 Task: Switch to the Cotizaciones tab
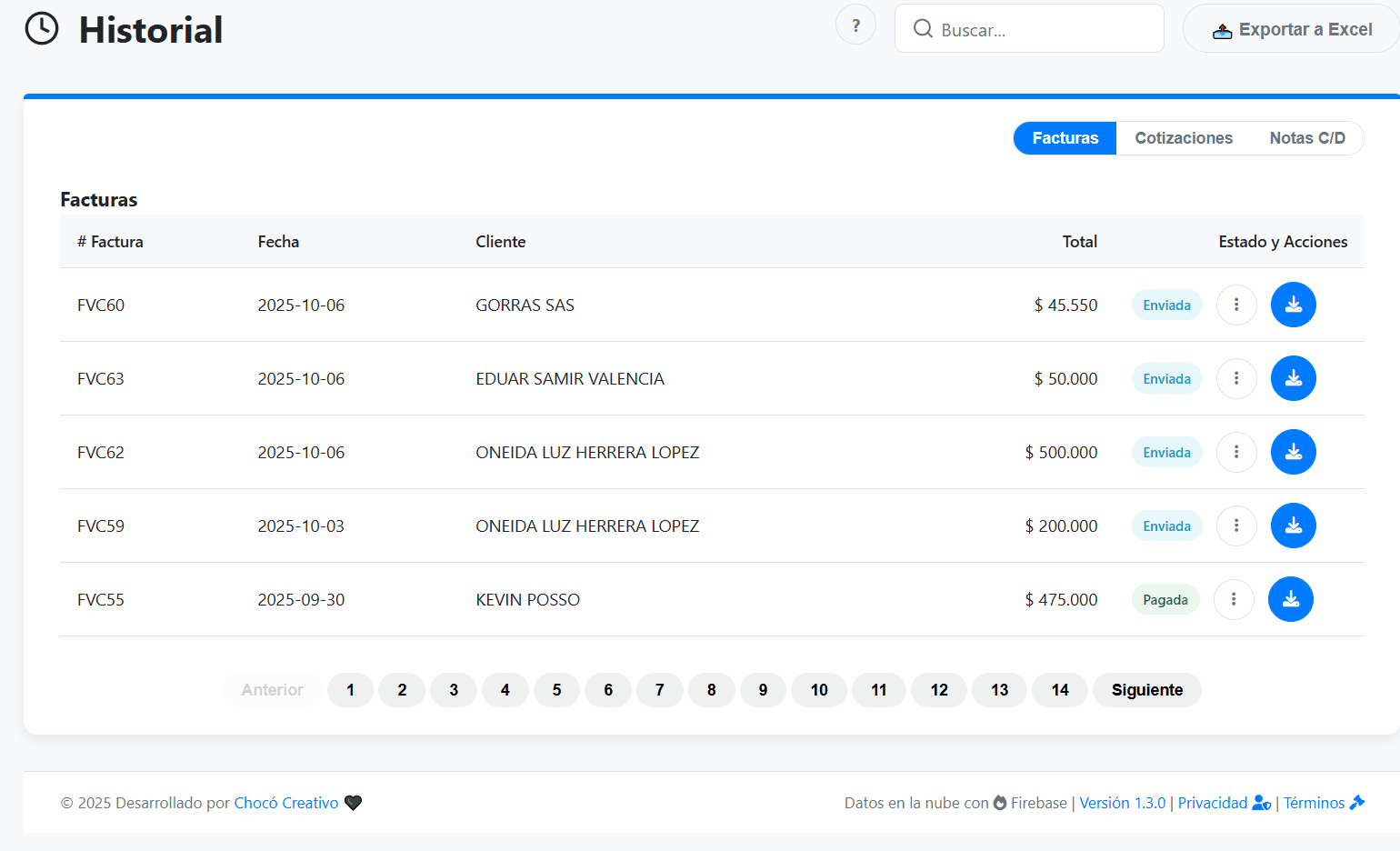click(x=1183, y=138)
